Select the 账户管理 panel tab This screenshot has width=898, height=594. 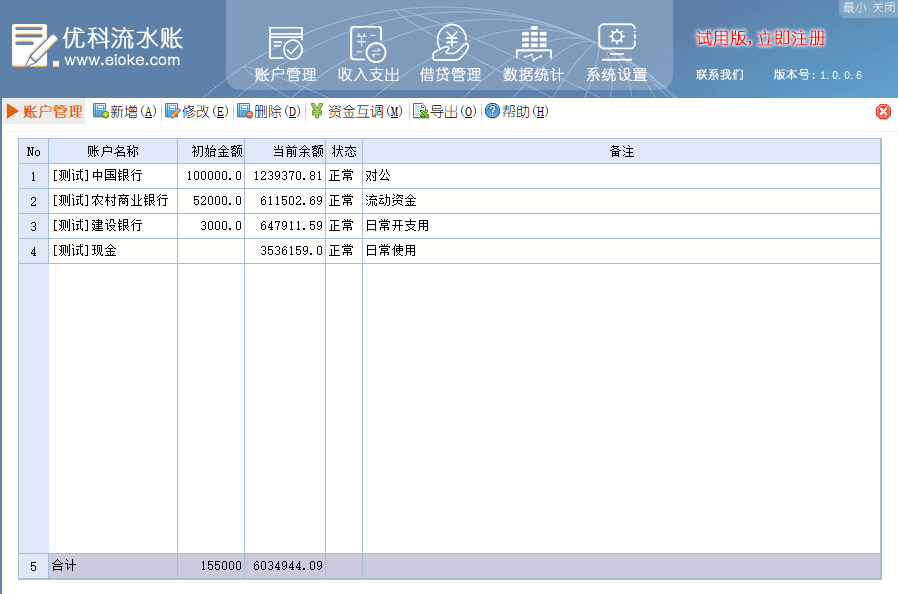pyautogui.click(x=45, y=111)
